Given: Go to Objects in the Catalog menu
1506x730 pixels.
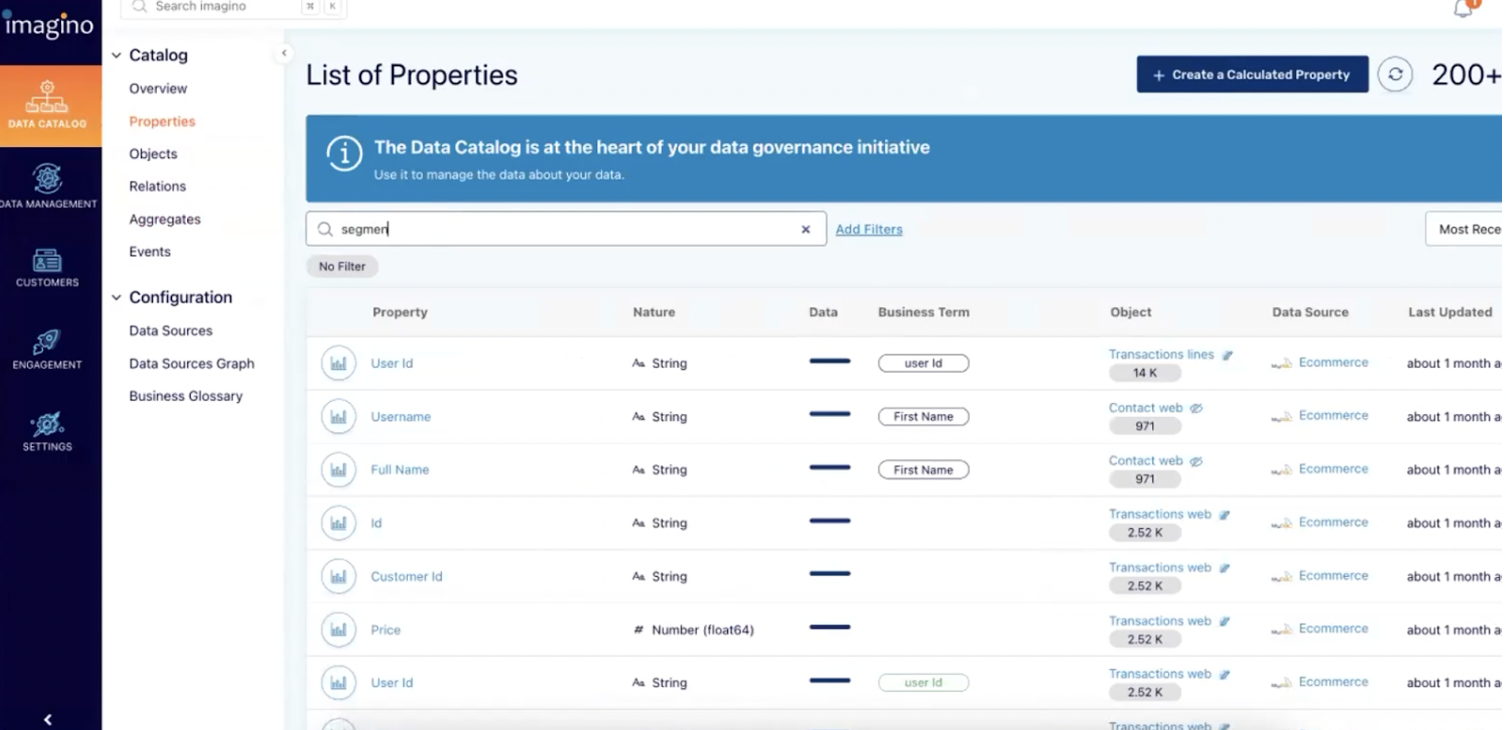Looking at the screenshot, I should point(153,154).
